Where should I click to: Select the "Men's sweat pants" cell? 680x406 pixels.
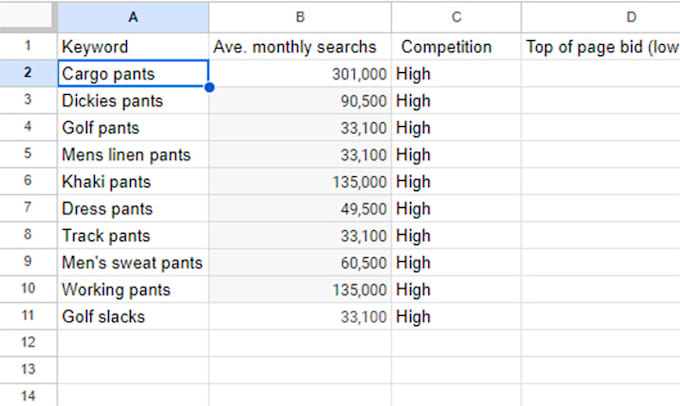133,262
